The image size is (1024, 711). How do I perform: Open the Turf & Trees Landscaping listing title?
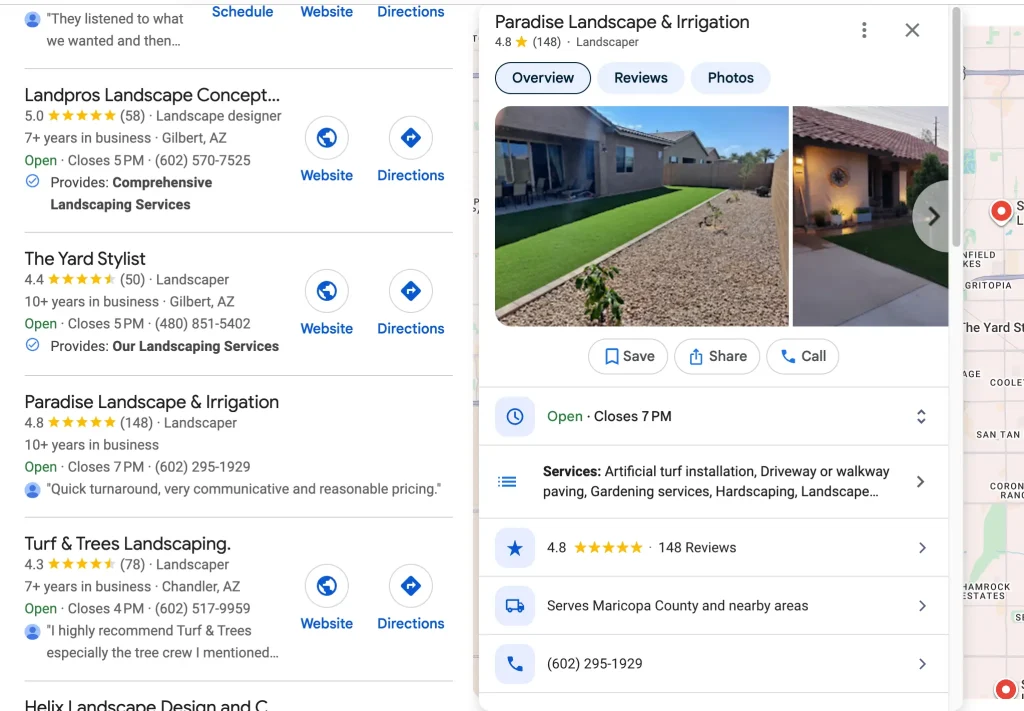(x=127, y=543)
